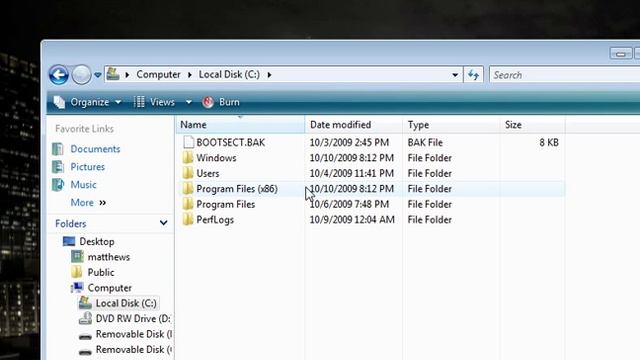Image resolution: width=640 pixels, height=360 pixels.
Task: Sort by the Date modified column
Action: [353, 125]
